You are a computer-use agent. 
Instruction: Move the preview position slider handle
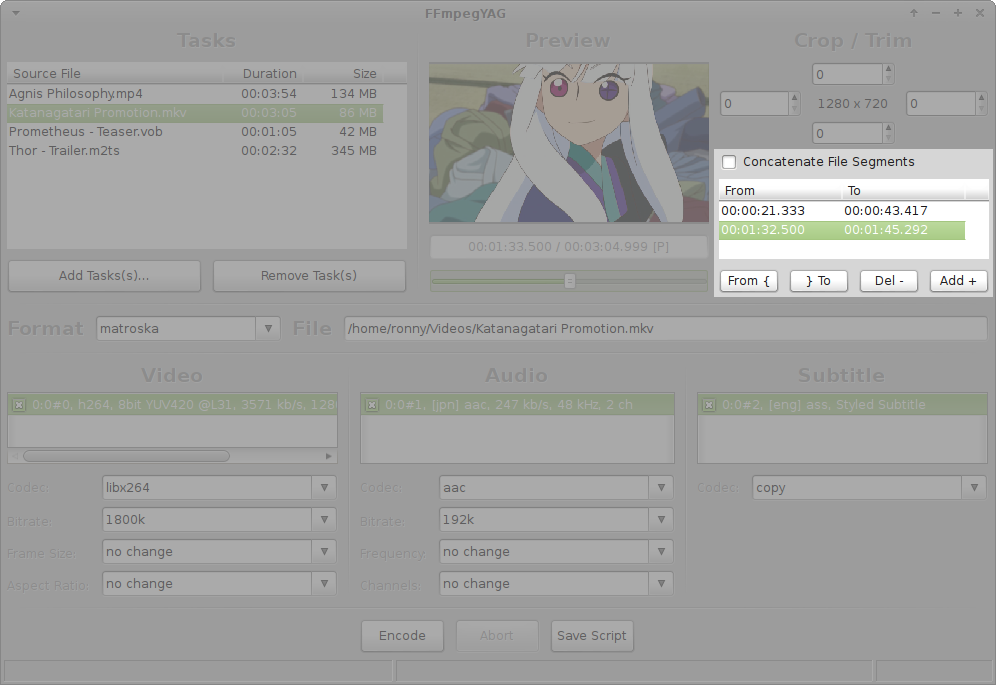pyautogui.click(x=570, y=281)
